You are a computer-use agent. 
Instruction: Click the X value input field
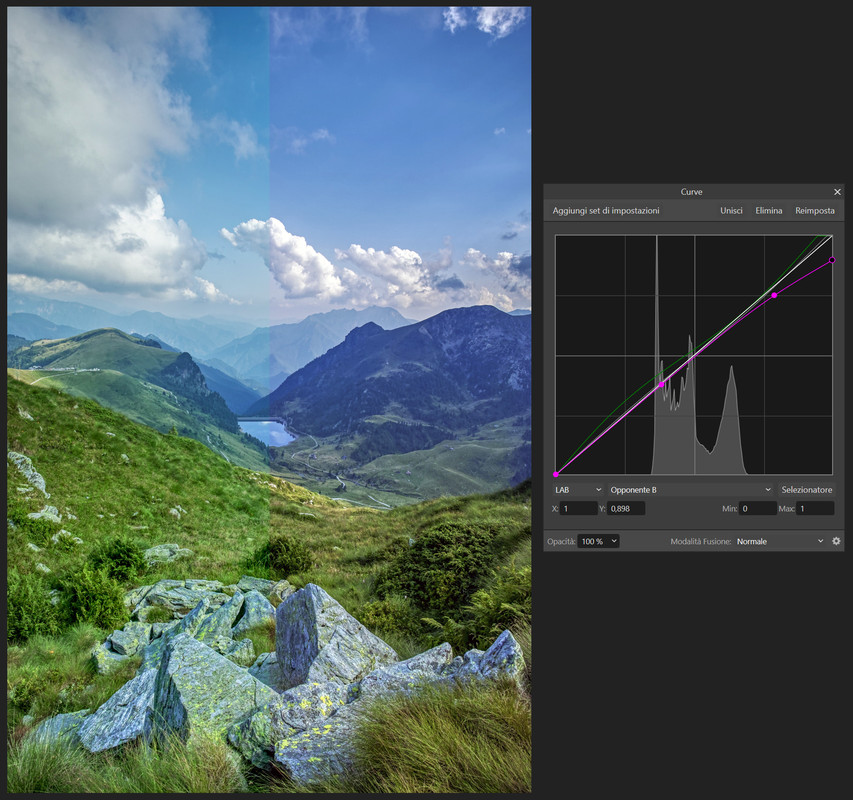579,508
